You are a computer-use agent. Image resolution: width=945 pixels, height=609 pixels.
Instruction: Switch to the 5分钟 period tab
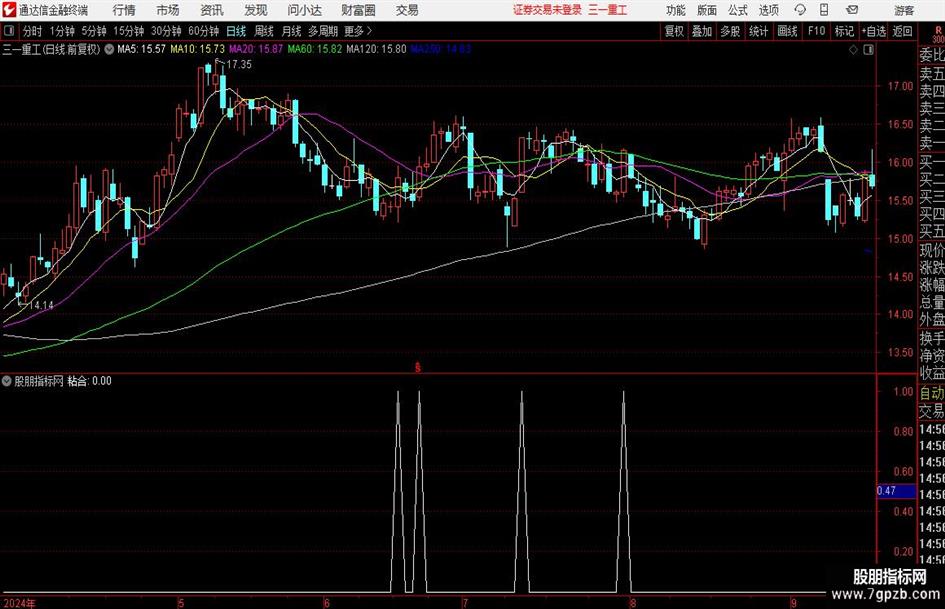pyautogui.click(x=94, y=31)
